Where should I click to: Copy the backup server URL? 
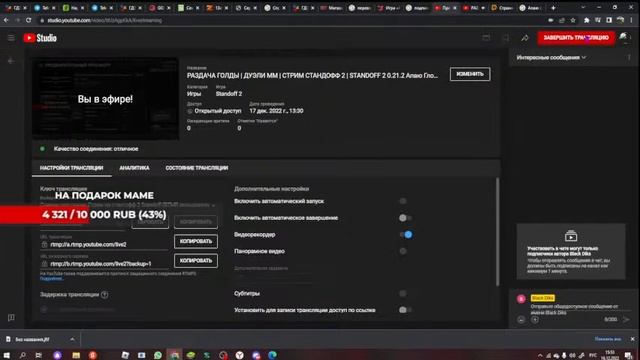coord(196,261)
